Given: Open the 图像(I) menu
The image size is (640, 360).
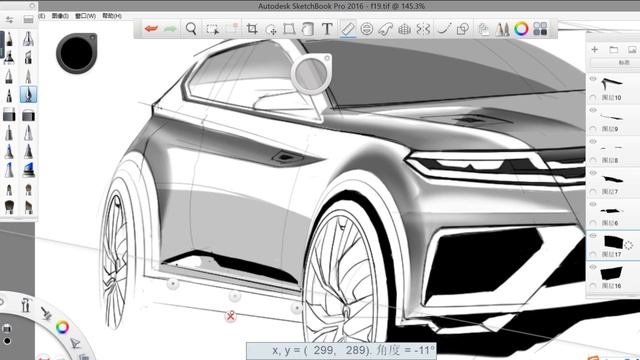Looking at the screenshot, I should 60,16.
